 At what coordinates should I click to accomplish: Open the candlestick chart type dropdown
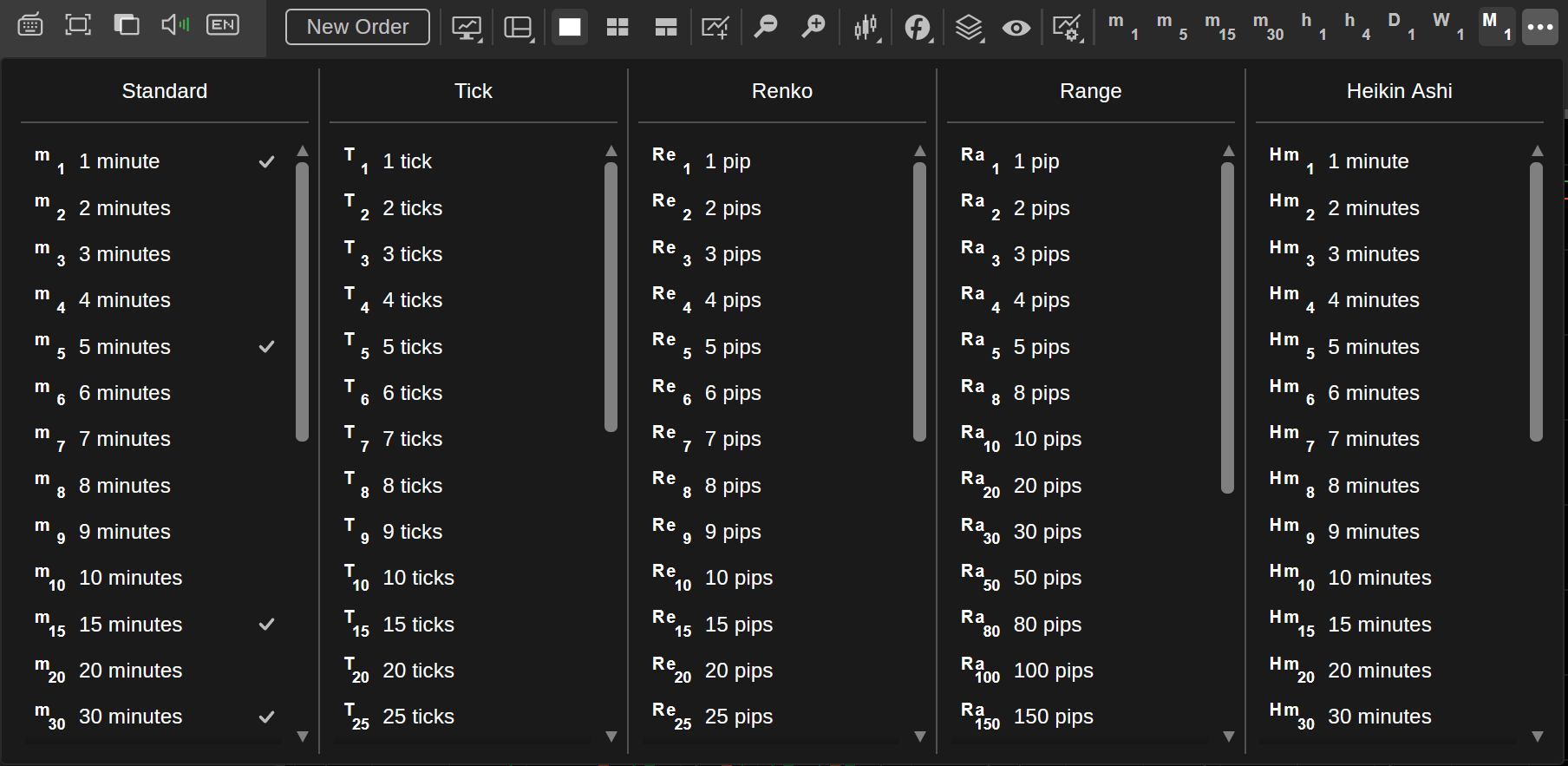pos(866,28)
